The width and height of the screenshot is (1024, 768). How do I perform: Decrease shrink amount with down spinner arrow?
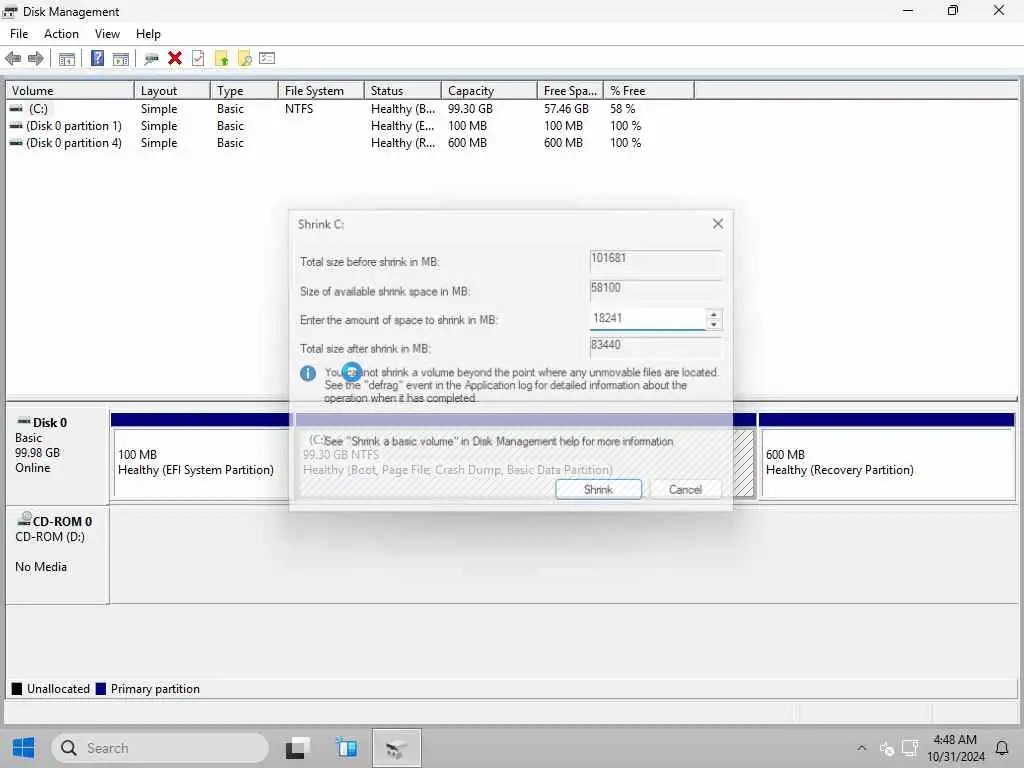714,324
